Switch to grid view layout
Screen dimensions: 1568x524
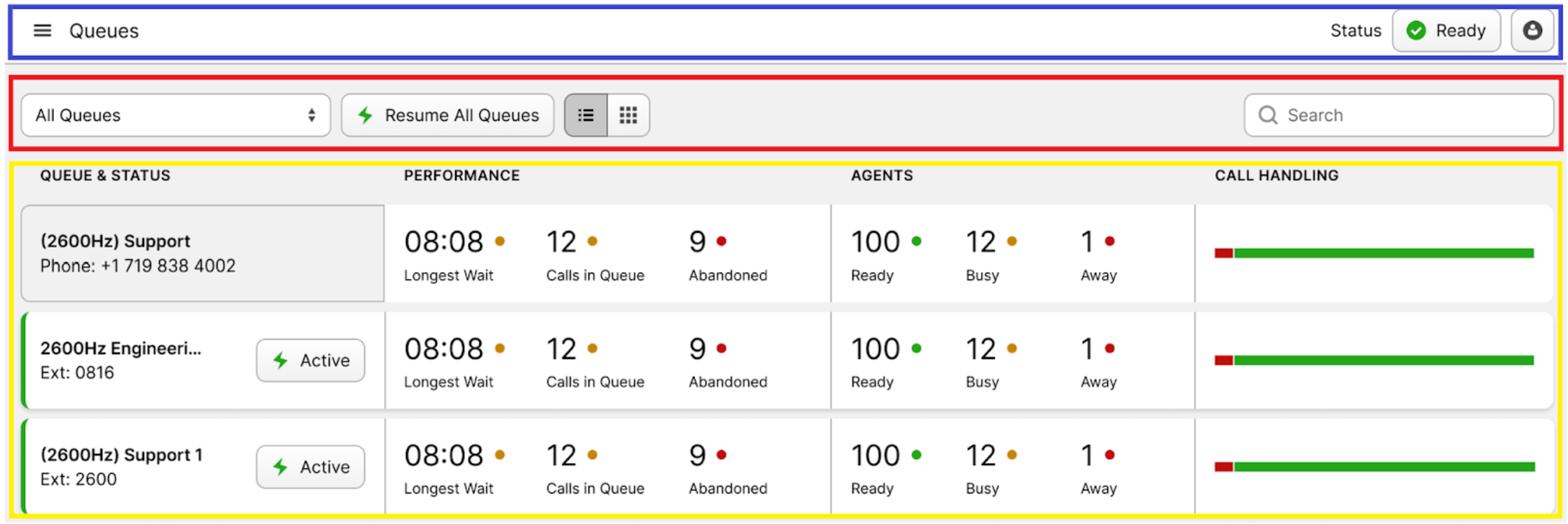(x=628, y=115)
